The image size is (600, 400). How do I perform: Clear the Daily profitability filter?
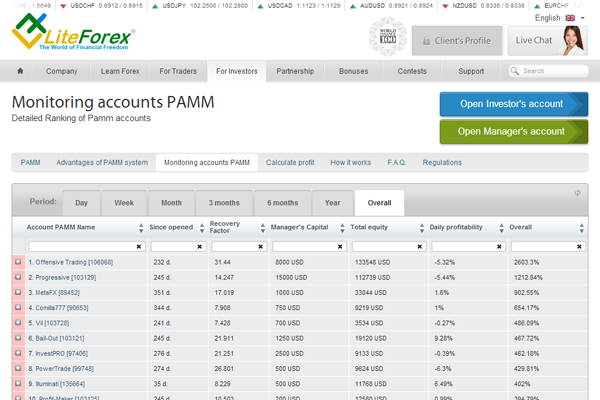tap(499, 247)
